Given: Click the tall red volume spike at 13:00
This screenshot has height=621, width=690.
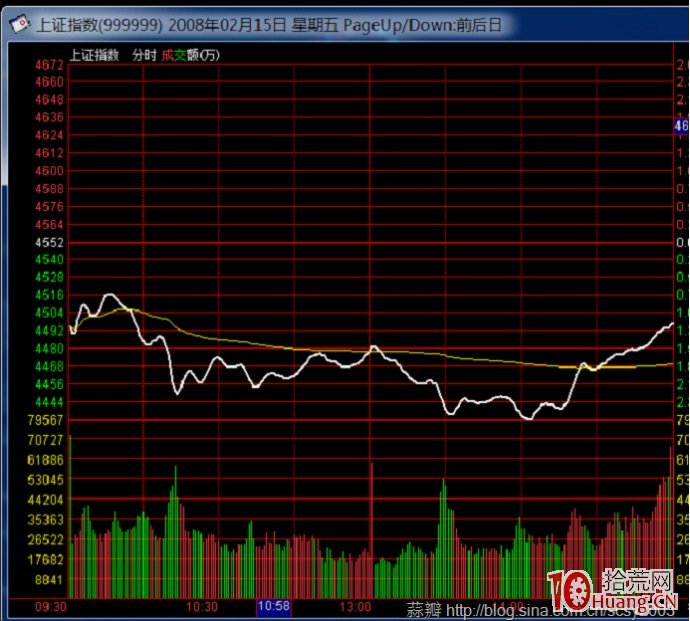Looking at the screenshot, I should pos(372,530).
